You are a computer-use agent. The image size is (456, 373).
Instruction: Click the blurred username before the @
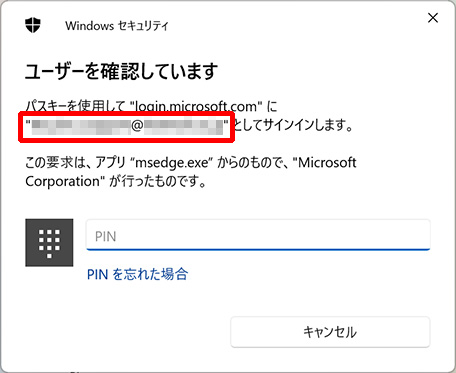(x=81, y=127)
